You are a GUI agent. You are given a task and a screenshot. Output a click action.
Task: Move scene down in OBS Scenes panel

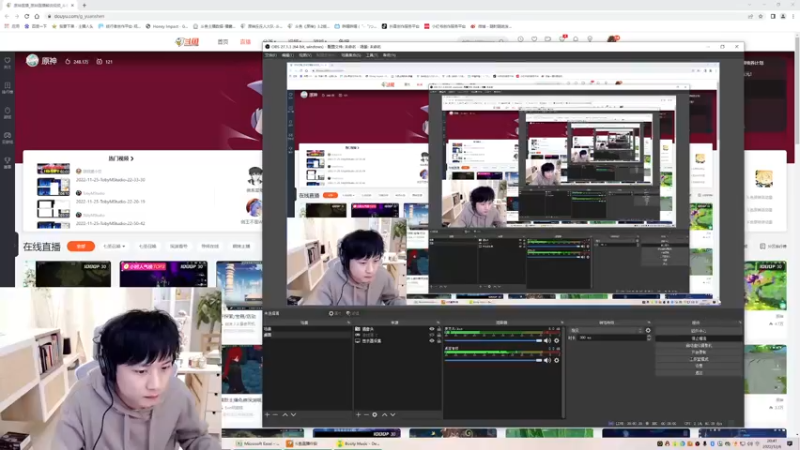(293, 415)
